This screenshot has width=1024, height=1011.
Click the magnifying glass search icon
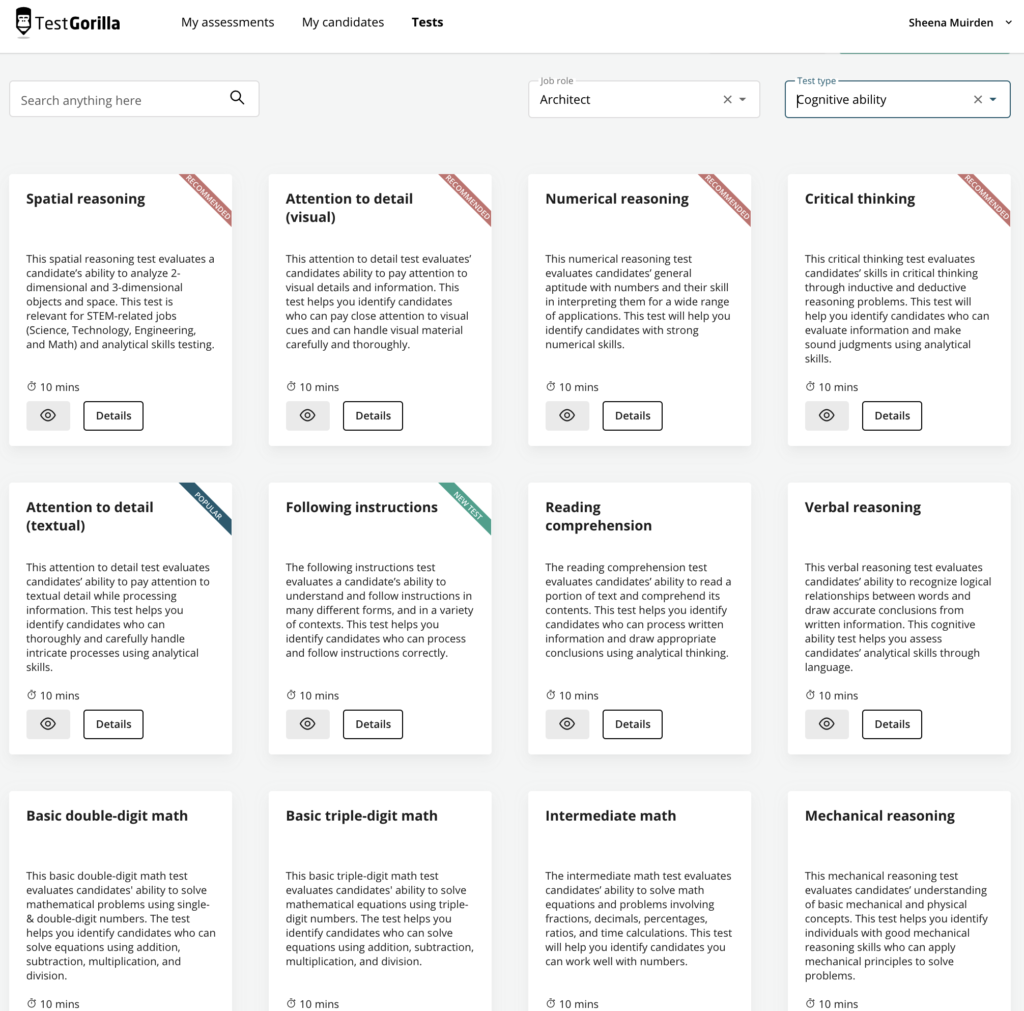[237, 98]
